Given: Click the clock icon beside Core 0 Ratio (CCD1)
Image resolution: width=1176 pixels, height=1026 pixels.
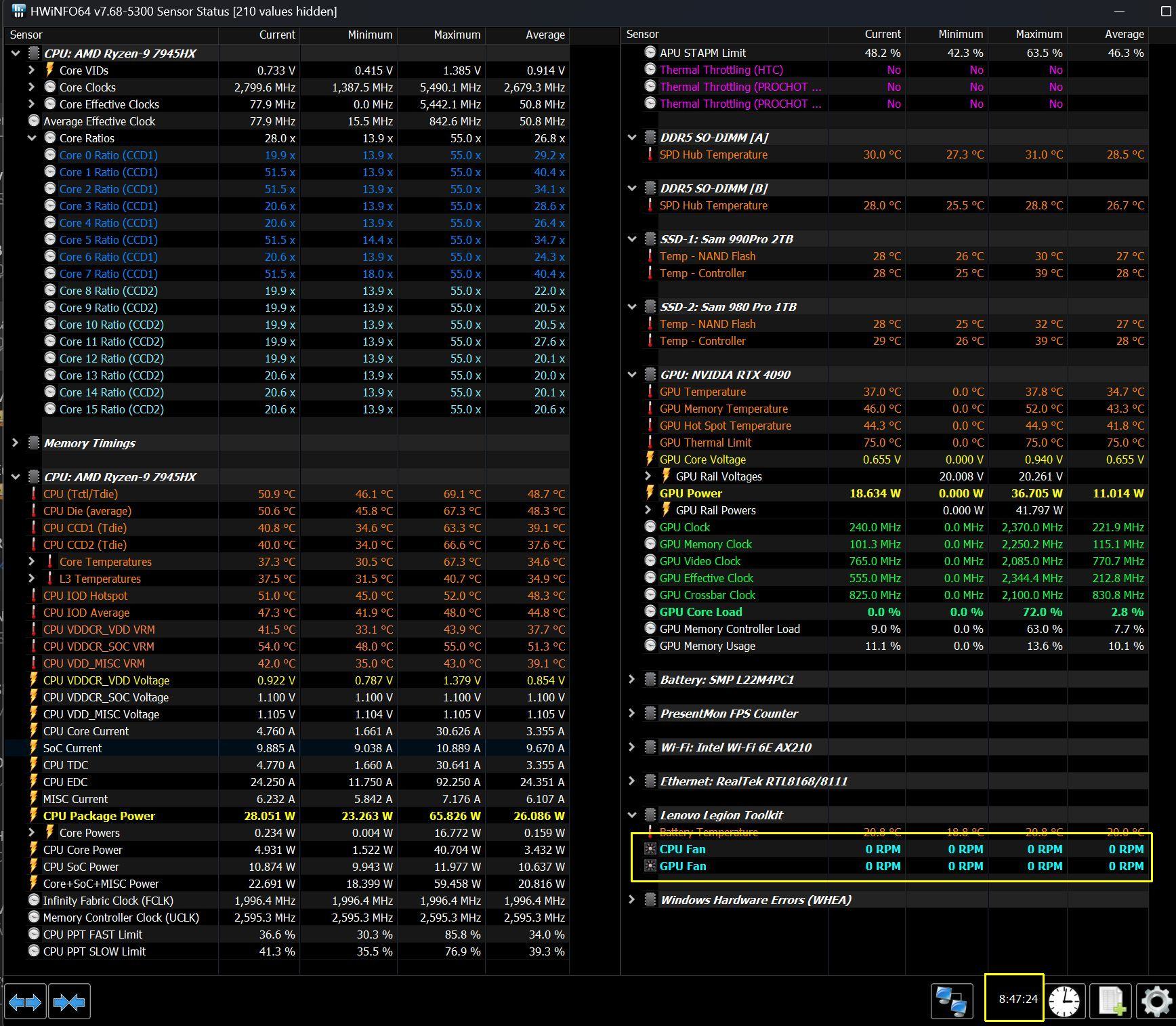Looking at the screenshot, I should (x=49, y=155).
